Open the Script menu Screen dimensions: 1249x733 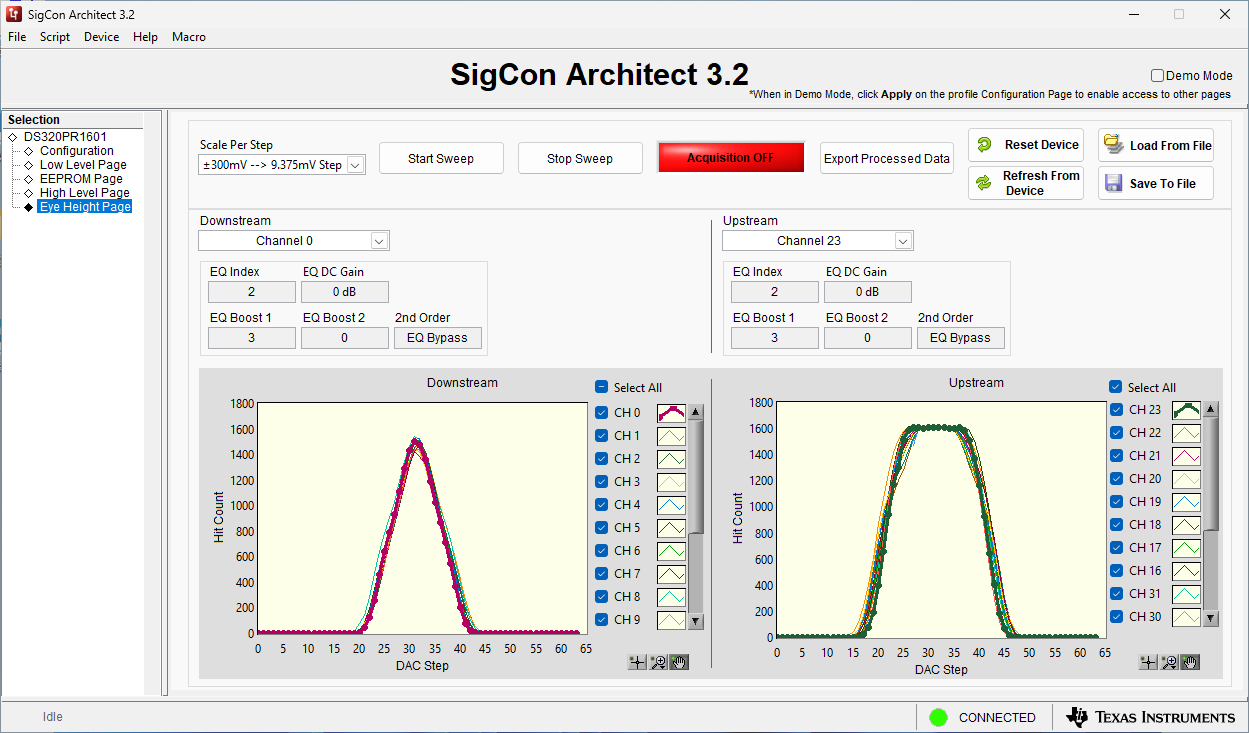pos(54,37)
